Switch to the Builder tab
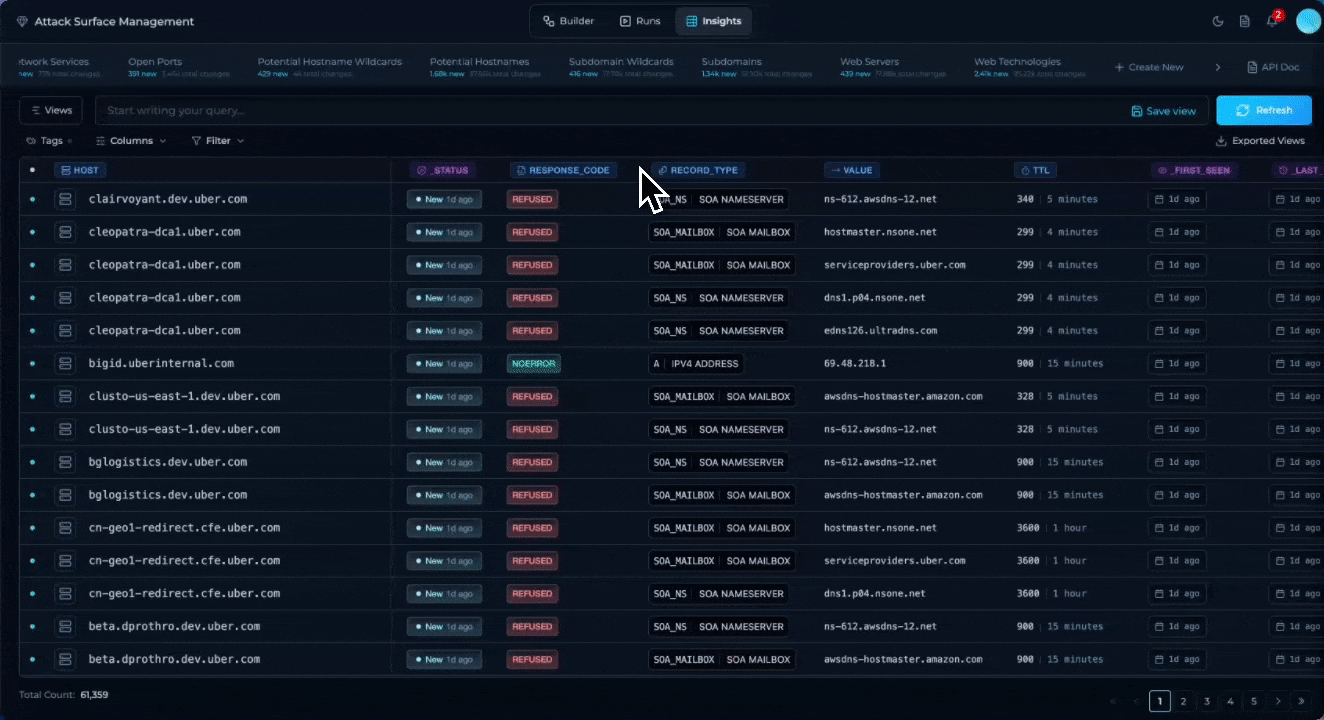This screenshot has height=720, width=1324. click(568, 21)
